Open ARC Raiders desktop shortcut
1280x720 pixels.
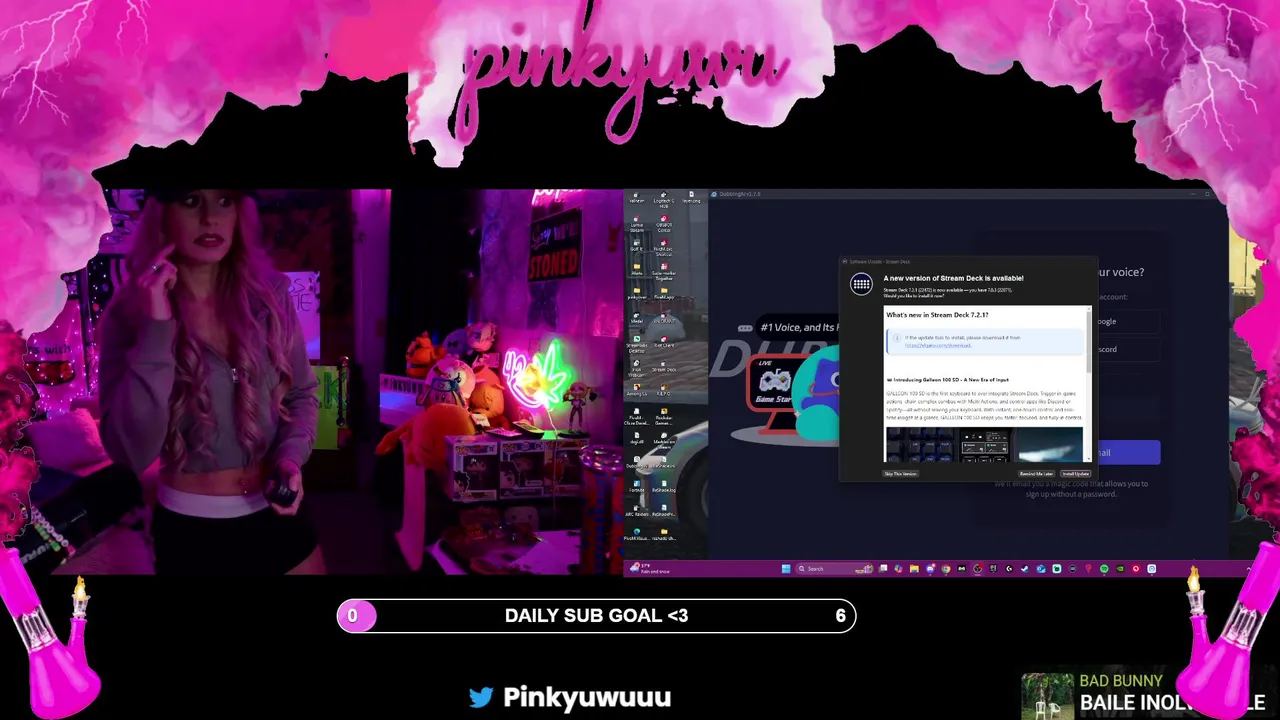[636, 511]
